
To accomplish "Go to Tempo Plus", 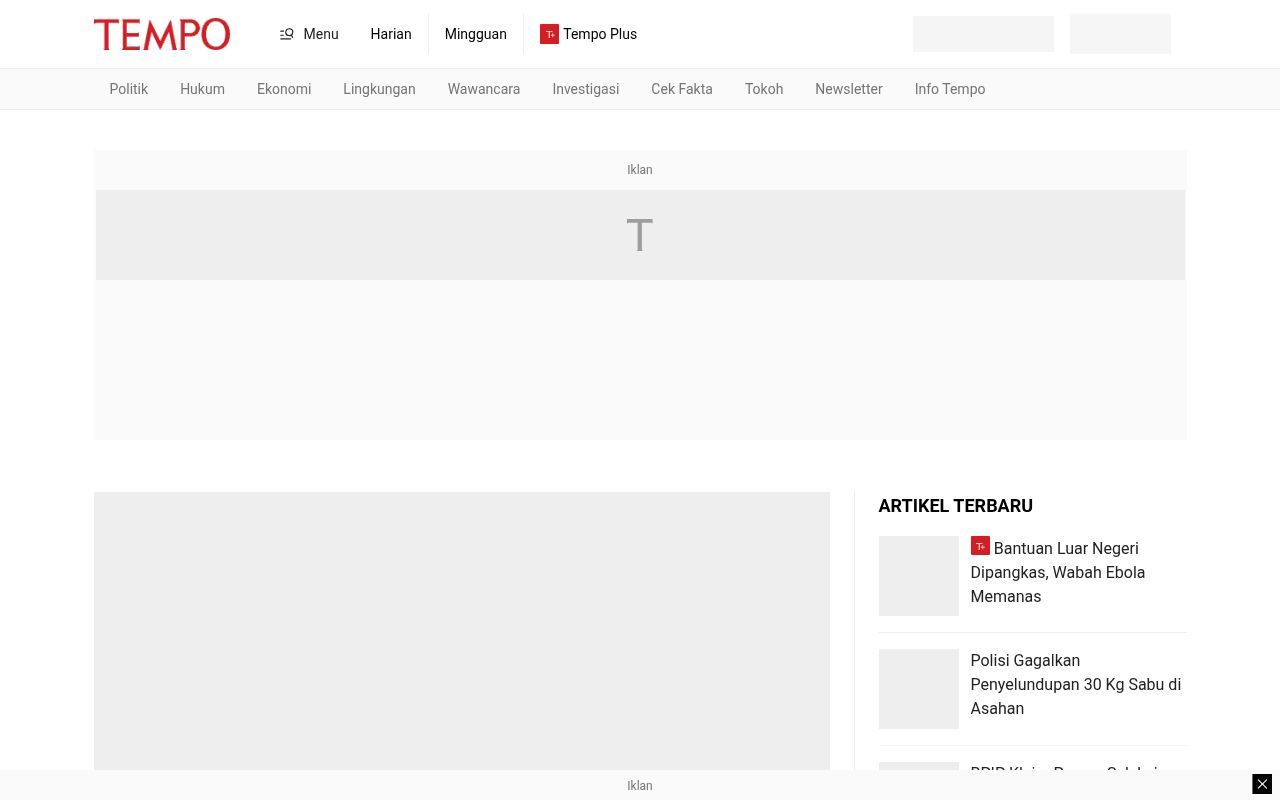I will point(600,34).
